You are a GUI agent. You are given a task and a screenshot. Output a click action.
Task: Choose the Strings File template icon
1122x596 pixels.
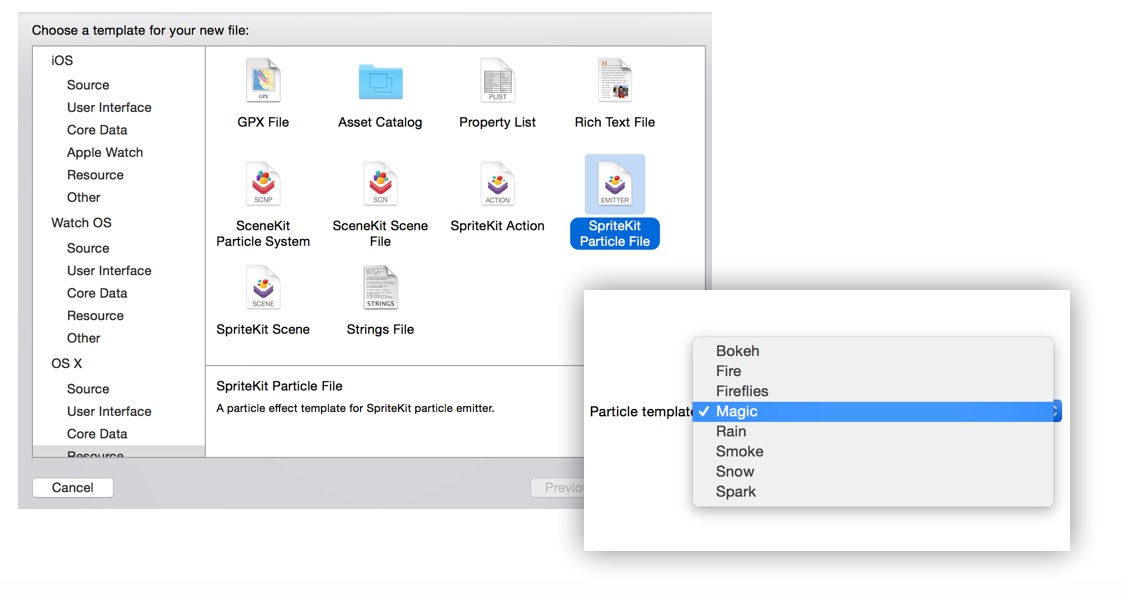(x=380, y=288)
